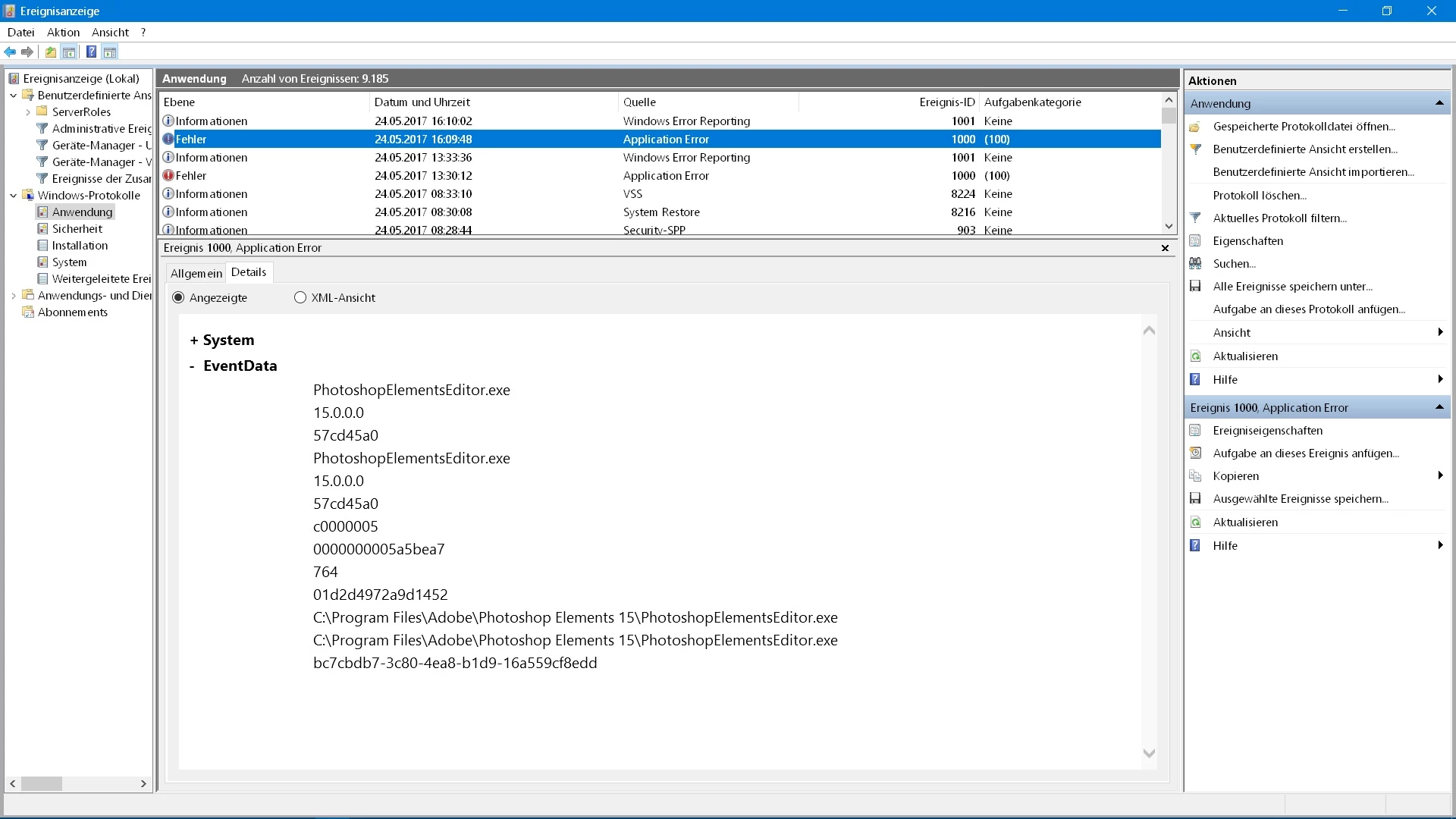Click the Up one level folder icon

click(50, 52)
